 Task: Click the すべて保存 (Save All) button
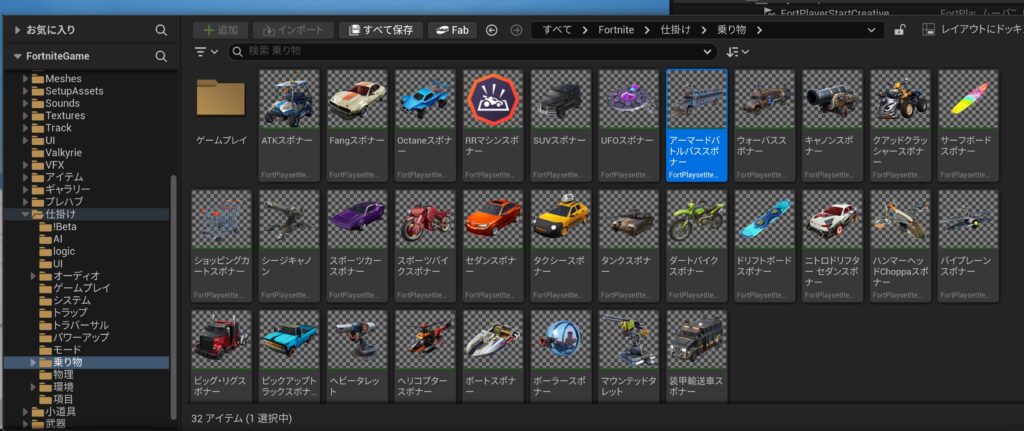[x=381, y=30]
